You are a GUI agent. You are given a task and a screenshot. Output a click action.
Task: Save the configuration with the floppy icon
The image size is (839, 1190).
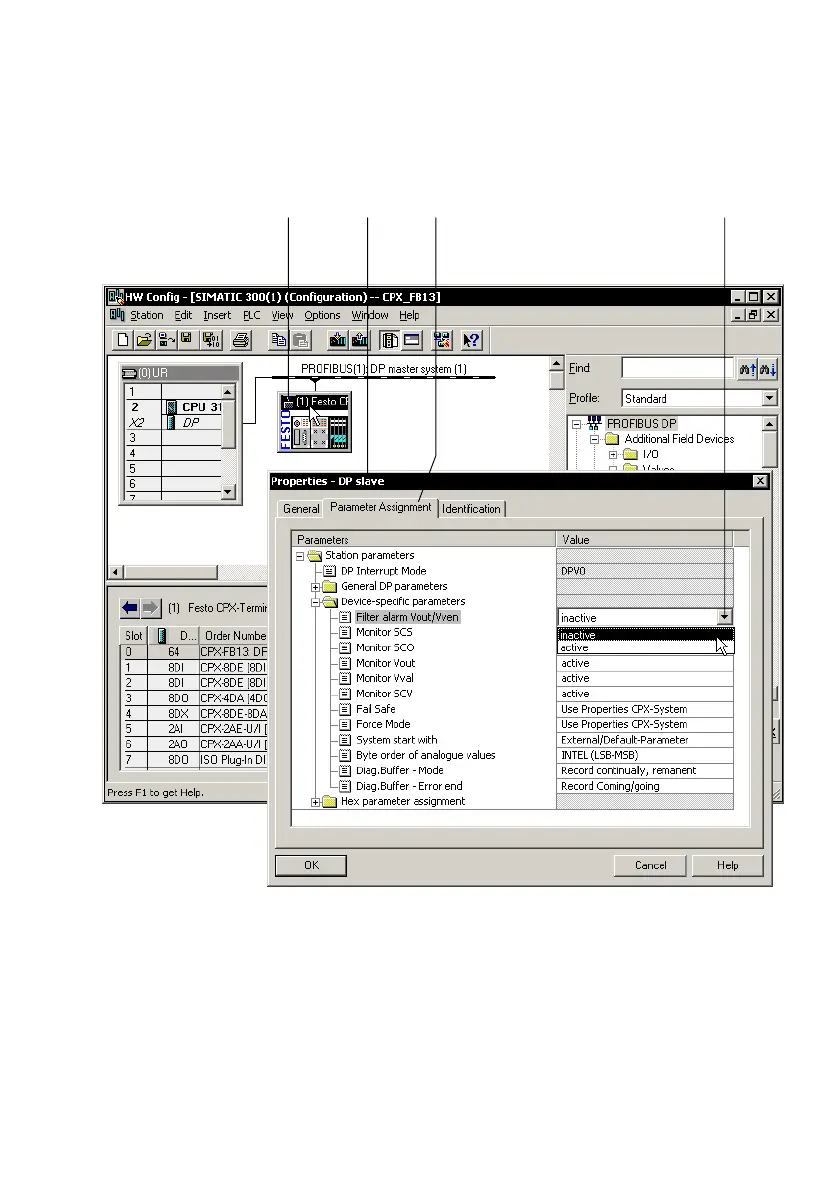tap(187, 340)
